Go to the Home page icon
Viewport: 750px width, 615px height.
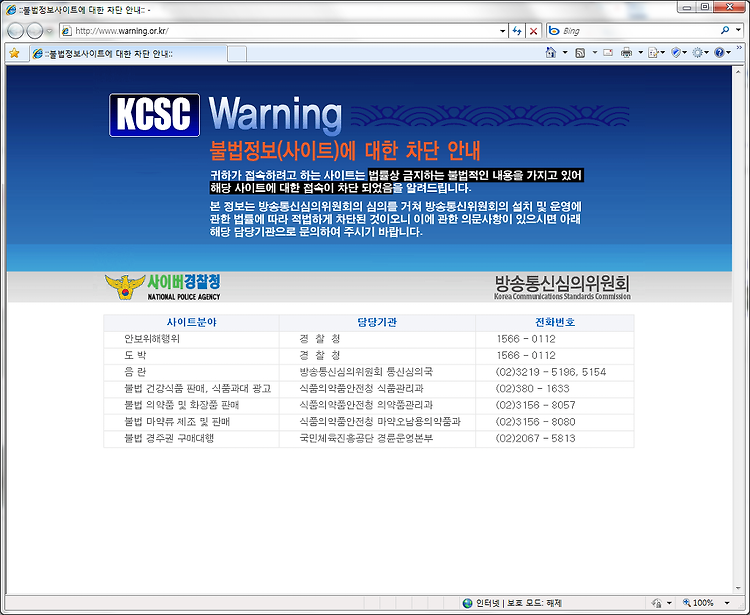pos(551,53)
